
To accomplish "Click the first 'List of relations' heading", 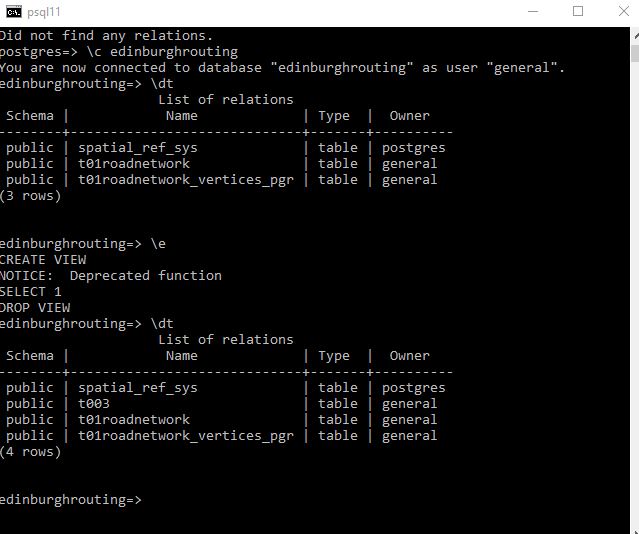I will [x=226, y=100].
